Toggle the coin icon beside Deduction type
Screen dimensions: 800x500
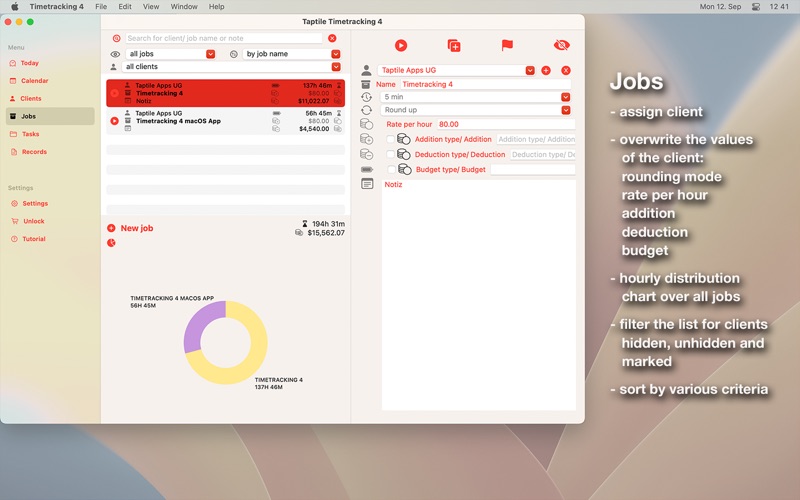pyautogui.click(x=404, y=154)
